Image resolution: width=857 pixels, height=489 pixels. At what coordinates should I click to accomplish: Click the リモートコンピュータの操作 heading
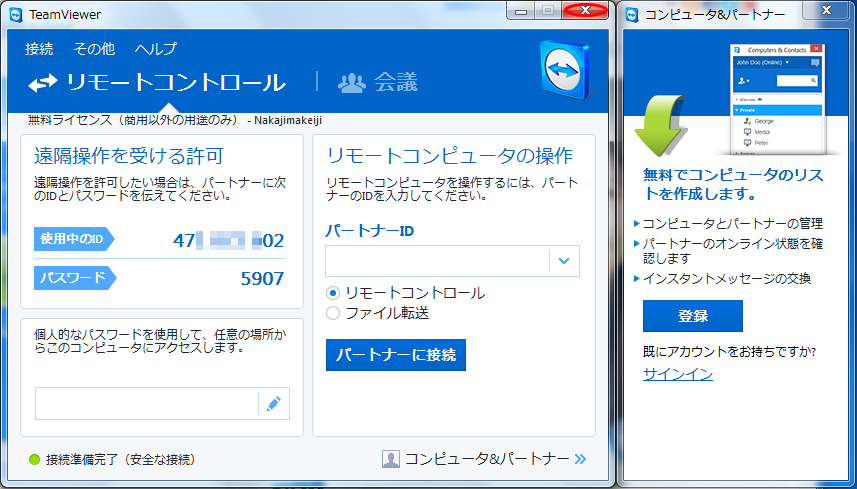point(449,156)
